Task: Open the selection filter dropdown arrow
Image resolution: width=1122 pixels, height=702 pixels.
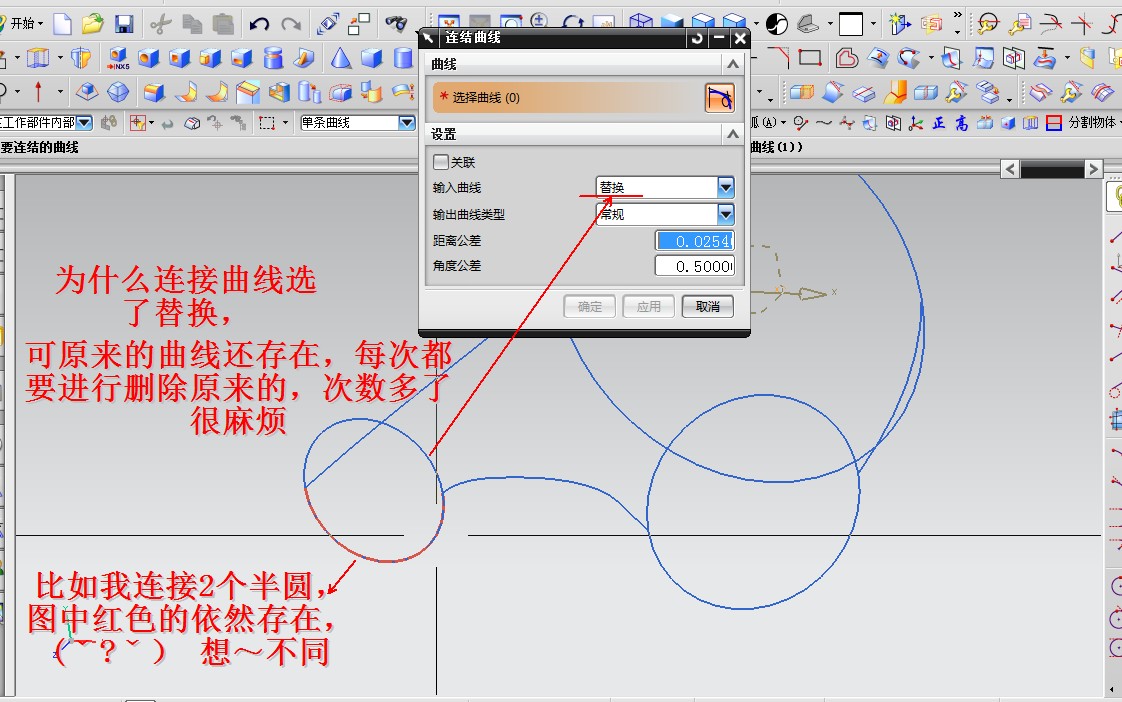Action: point(151,123)
